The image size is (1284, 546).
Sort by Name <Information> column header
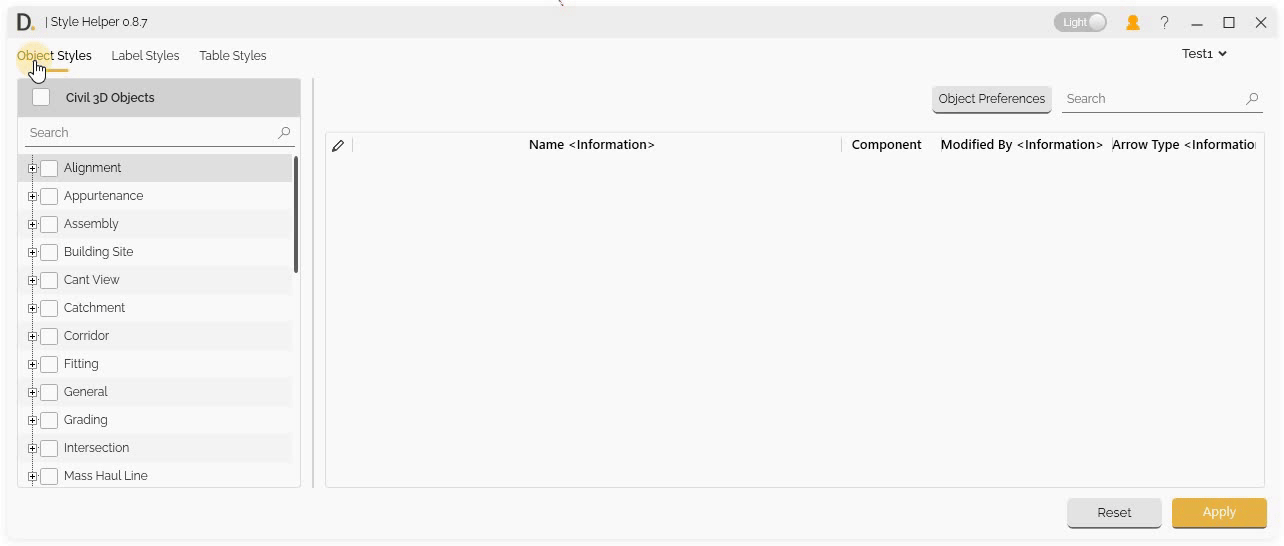[x=592, y=145]
